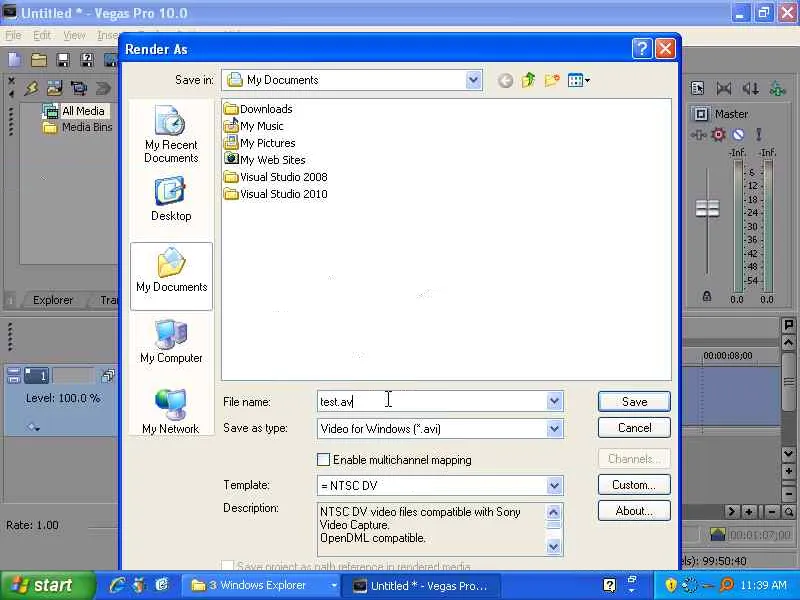Click Internet Explorer quick launch icon
The height and width of the screenshot is (600, 800).
coord(117,585)
